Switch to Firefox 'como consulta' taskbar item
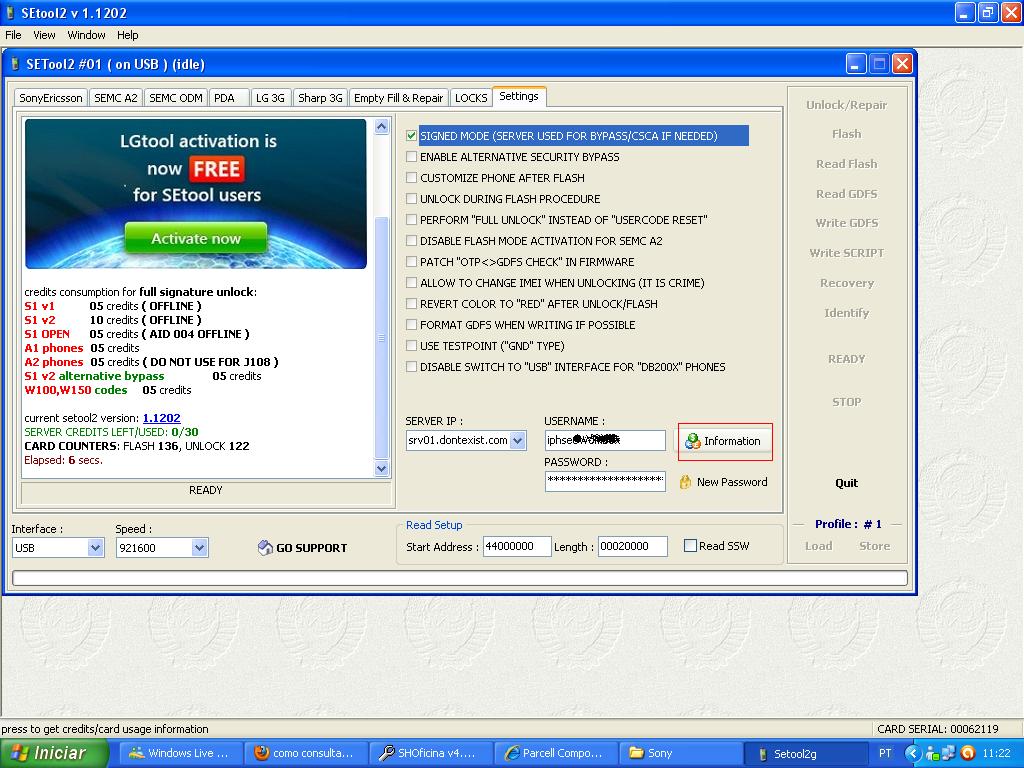This screenshot has width=1024, height=768. click(x=307, y=754)
